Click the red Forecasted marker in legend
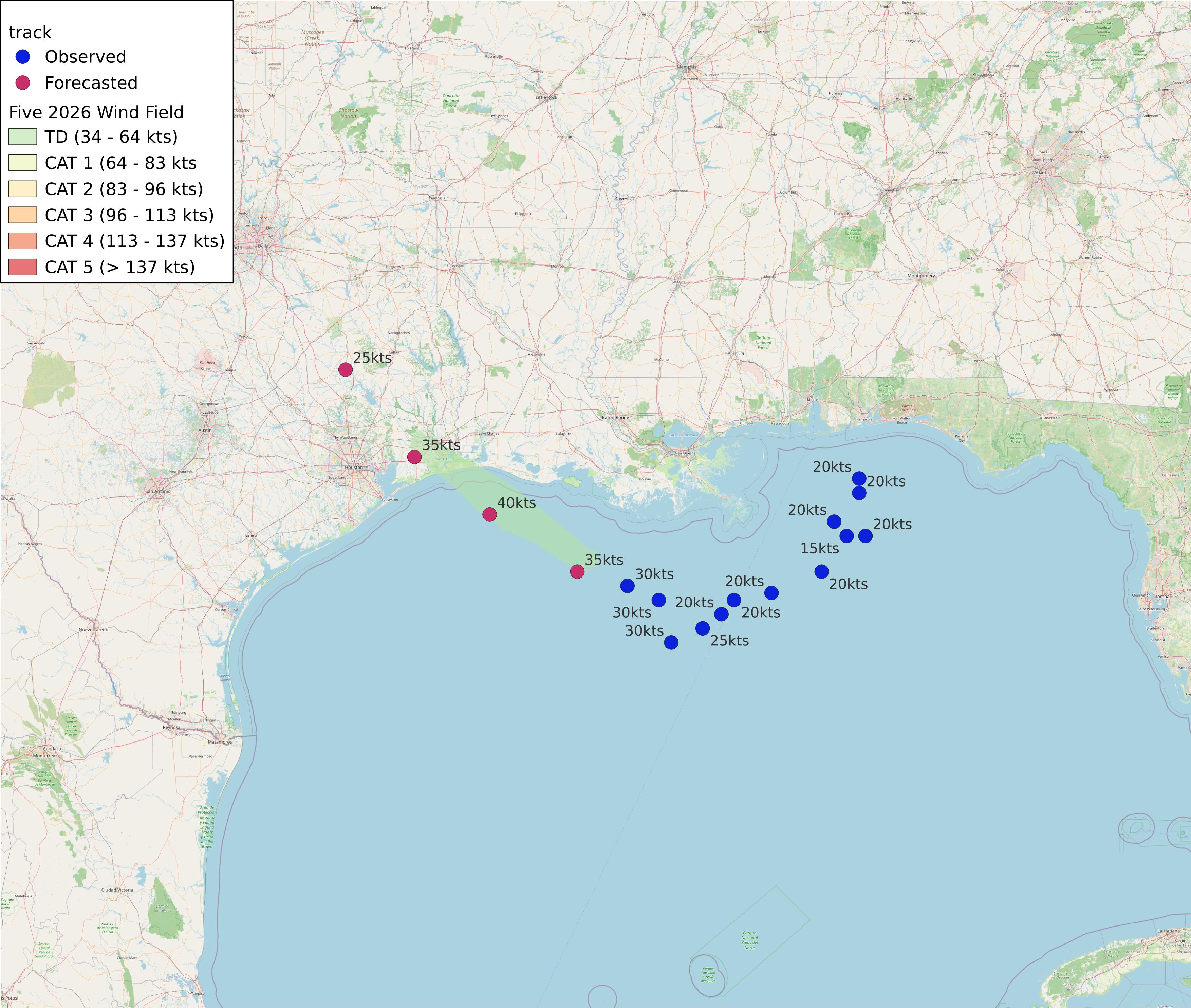Viewport: 1191px width, 1008px height. click(x=23, y=83)
